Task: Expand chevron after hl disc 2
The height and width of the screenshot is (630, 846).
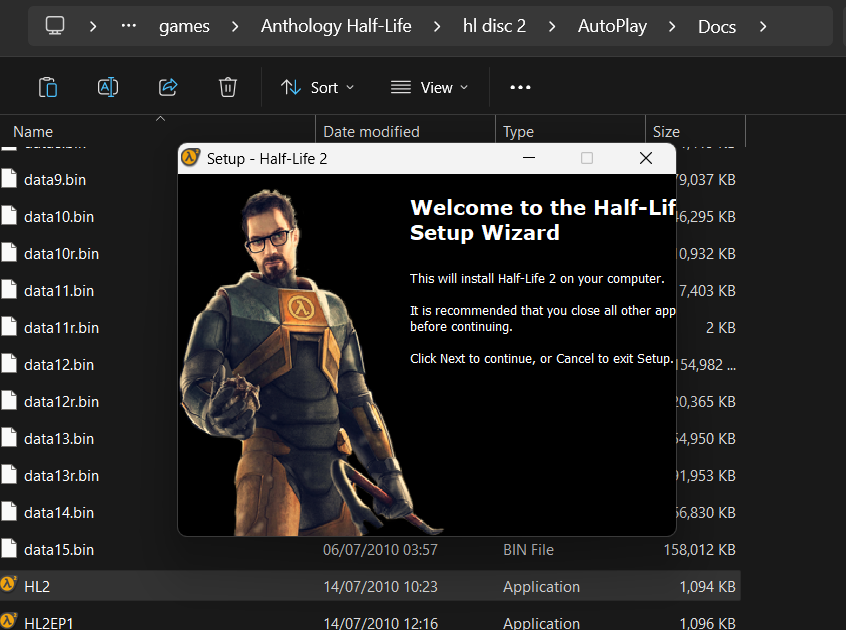Action: pyautogui.click(x=551, y=26)
